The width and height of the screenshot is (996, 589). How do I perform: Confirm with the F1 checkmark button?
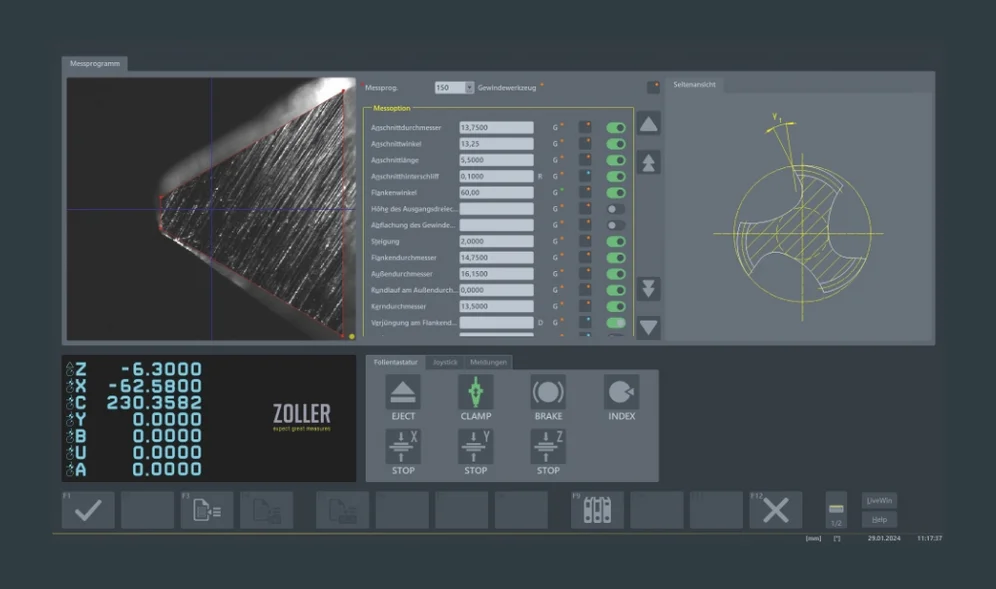click(88, 510)
